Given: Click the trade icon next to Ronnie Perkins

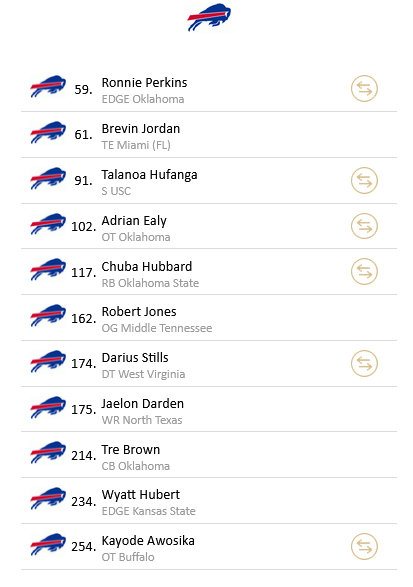Looking at the screenshot, I should coord(364,89).
